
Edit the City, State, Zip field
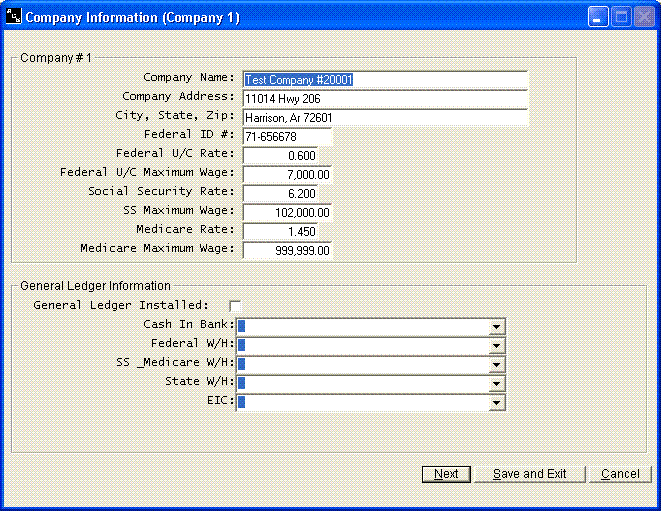pyautogui.click(x=384, y=117)
